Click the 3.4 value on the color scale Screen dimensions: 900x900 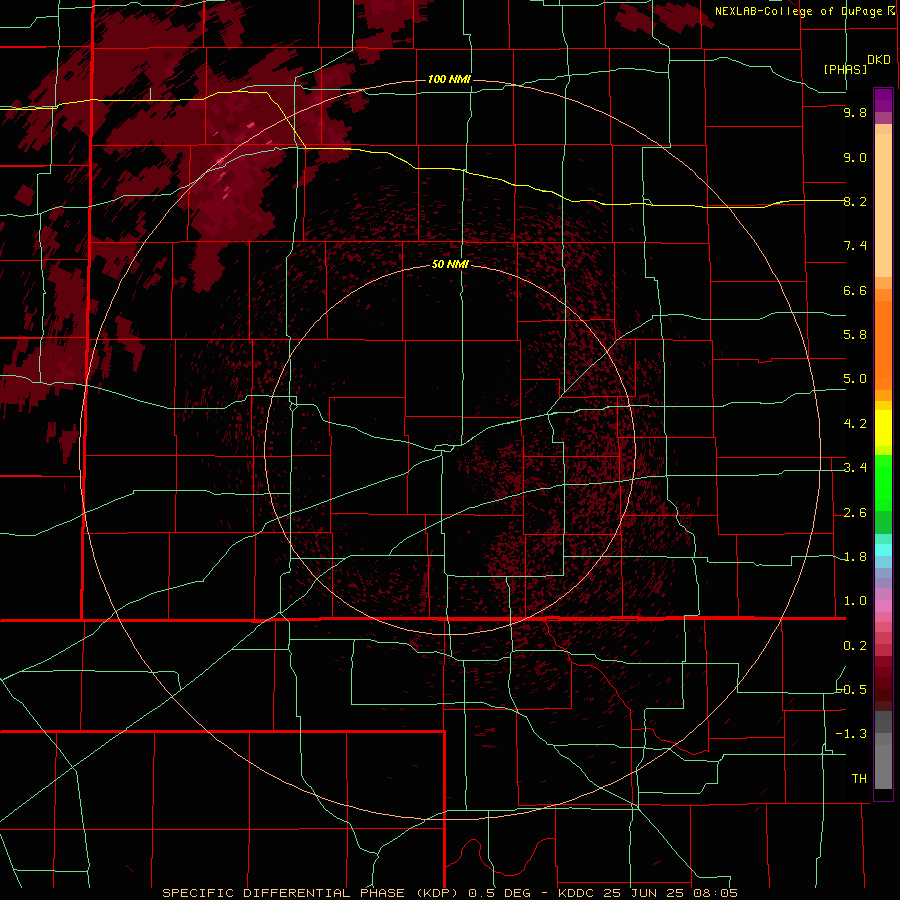[855, 468]
